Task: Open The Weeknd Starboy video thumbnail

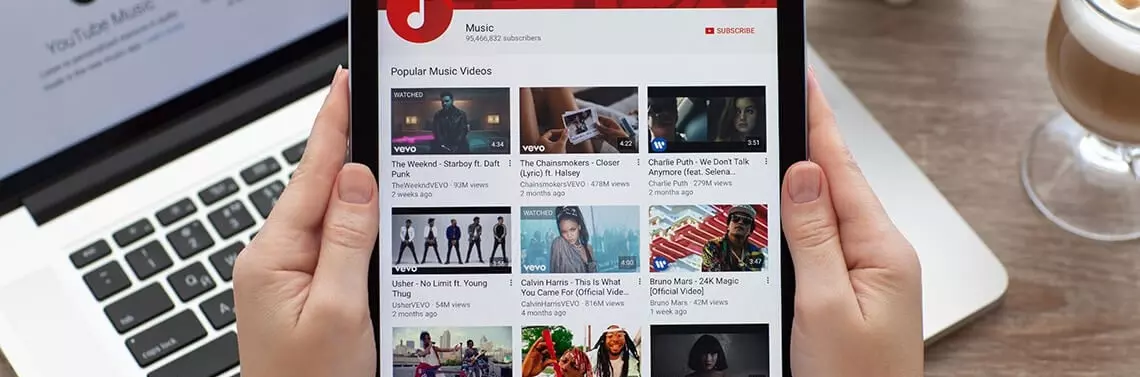Action: [x=451, y=121]
